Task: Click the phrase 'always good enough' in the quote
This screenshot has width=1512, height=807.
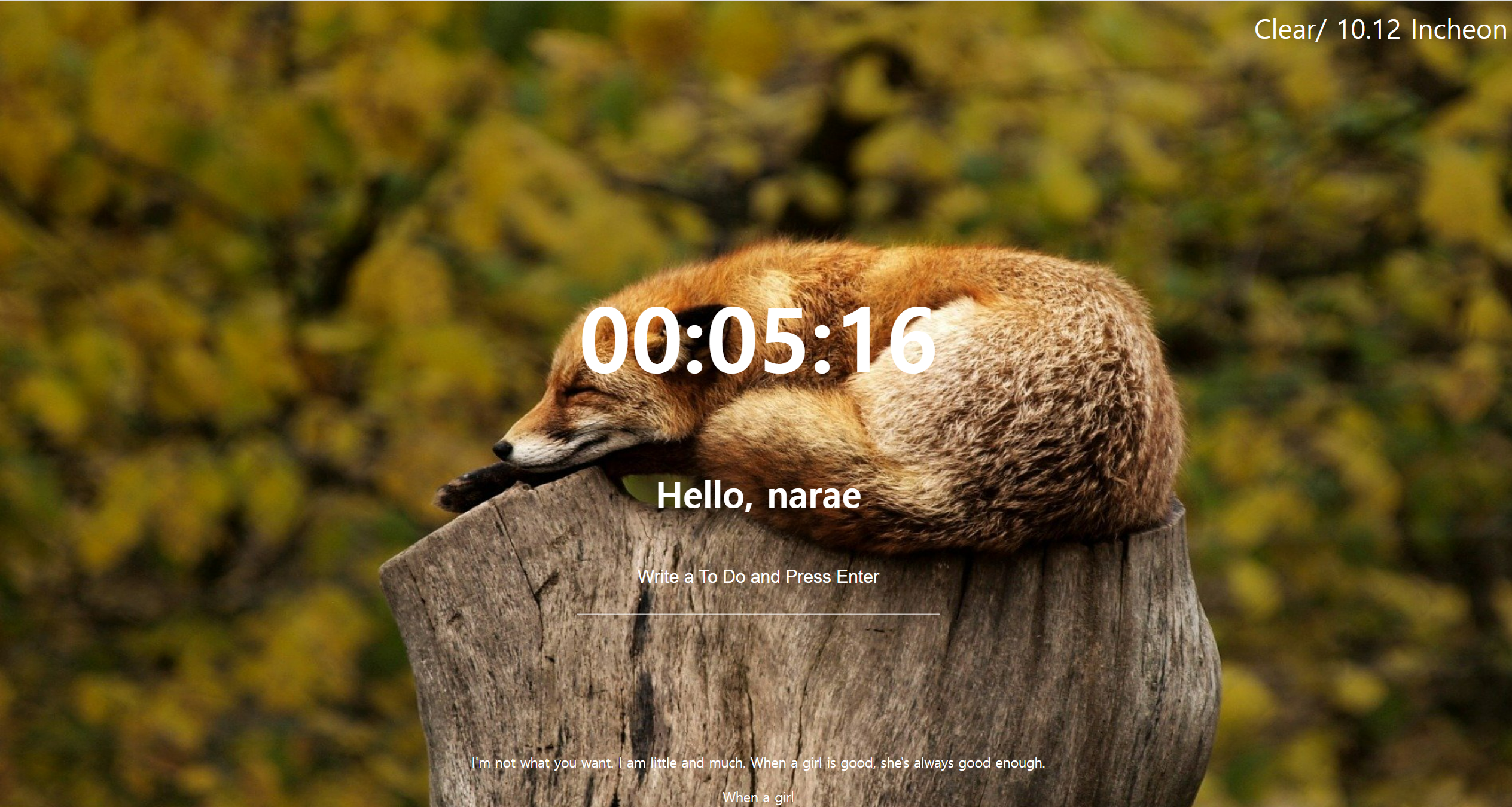Action: (979, 763)
